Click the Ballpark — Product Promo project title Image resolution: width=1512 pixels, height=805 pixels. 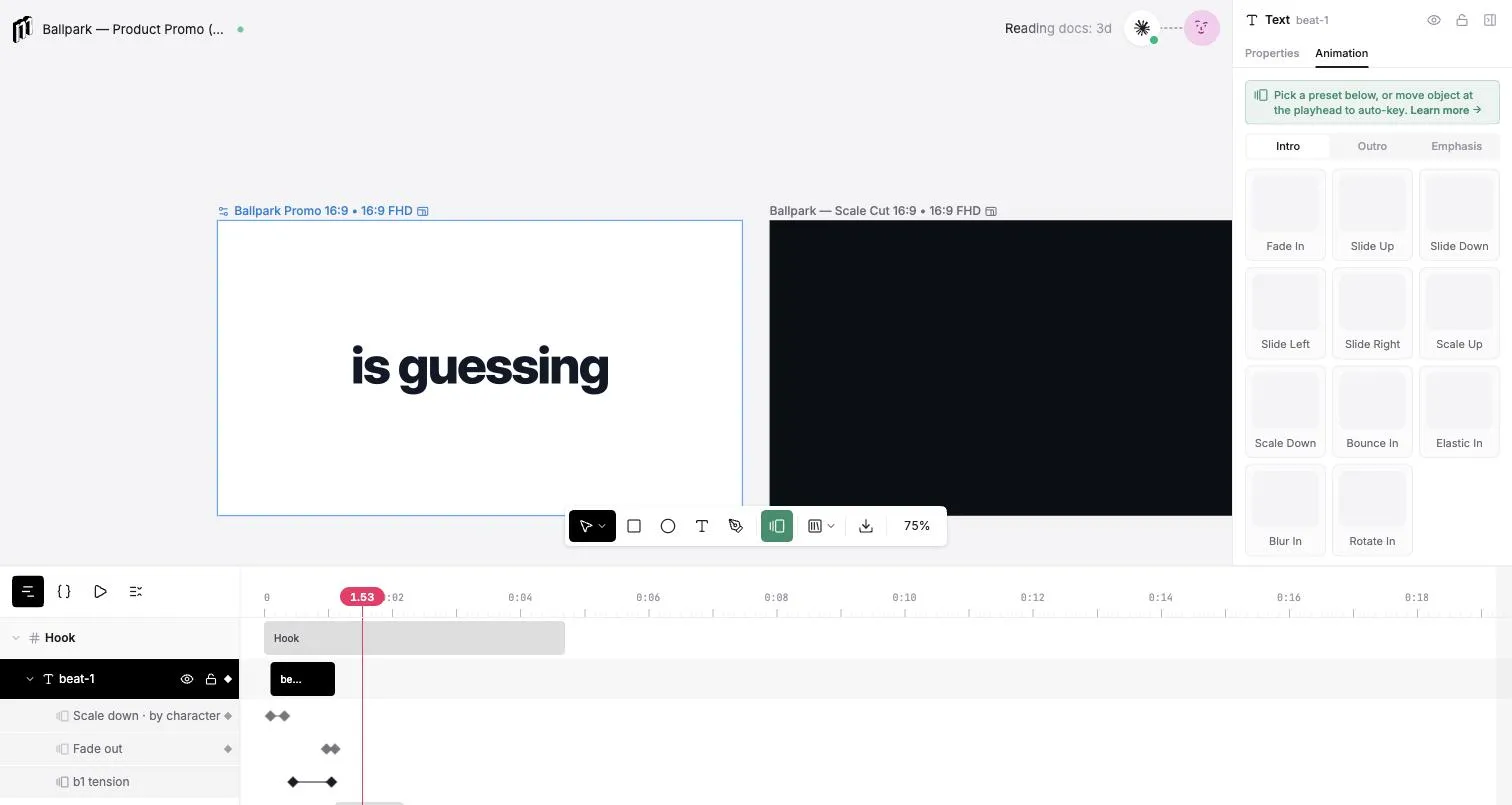point(133,29)
